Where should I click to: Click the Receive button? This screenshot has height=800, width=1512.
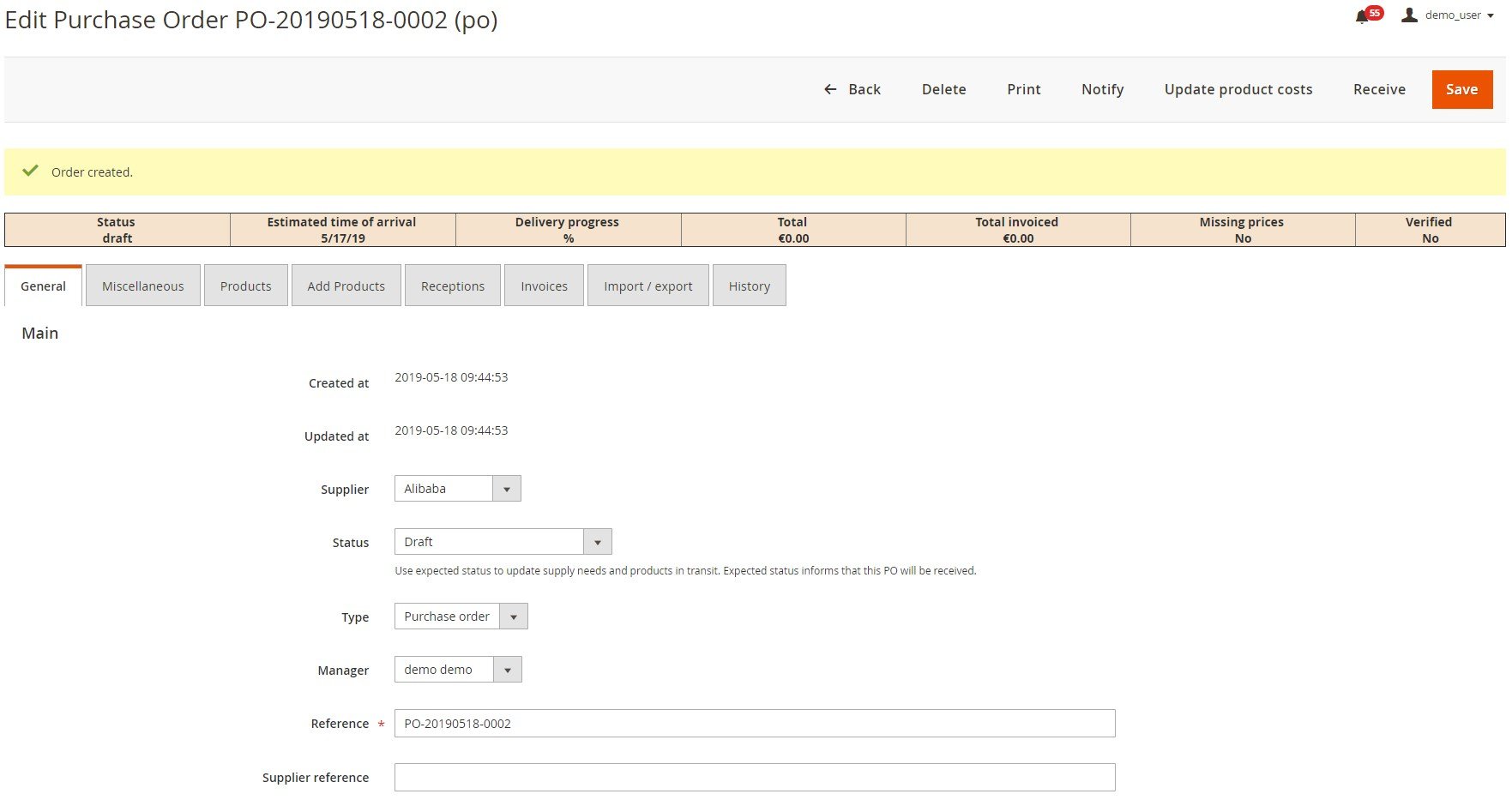1379,89
